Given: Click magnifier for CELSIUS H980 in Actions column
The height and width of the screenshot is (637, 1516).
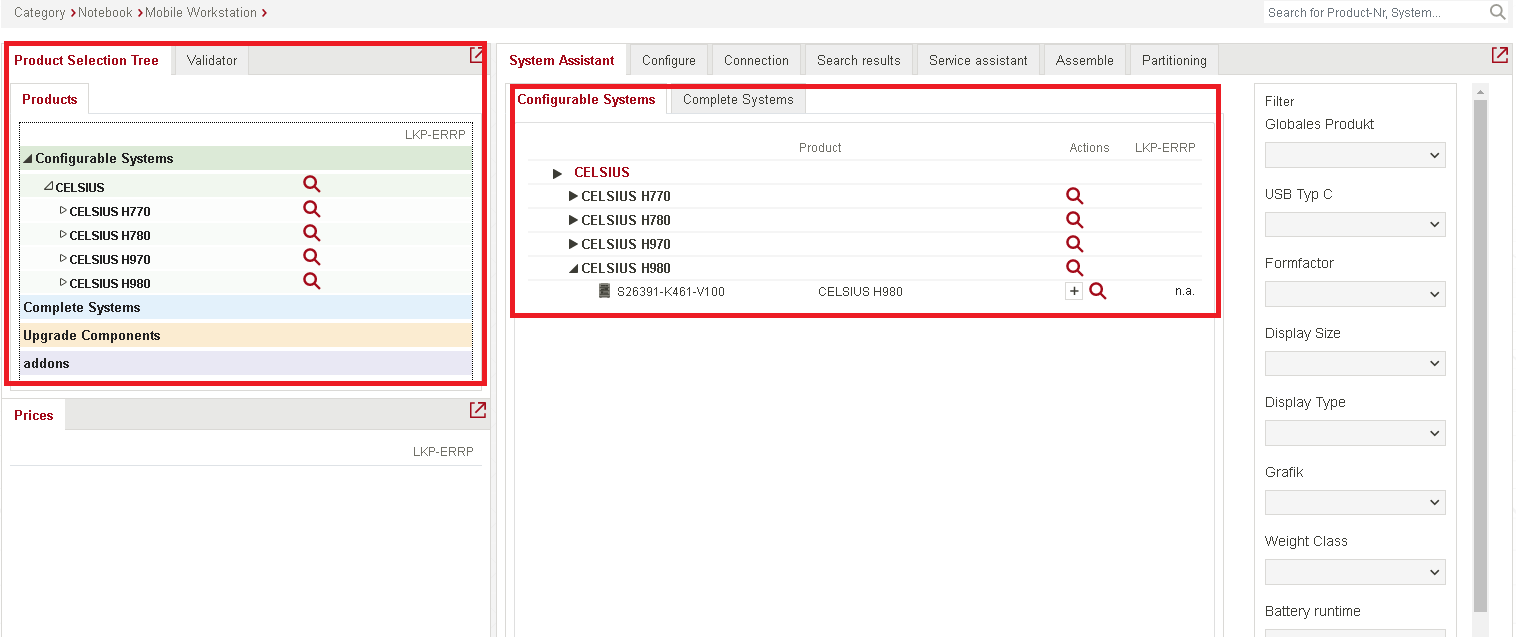Looking at the screenshot, I should coord(1075,268).
